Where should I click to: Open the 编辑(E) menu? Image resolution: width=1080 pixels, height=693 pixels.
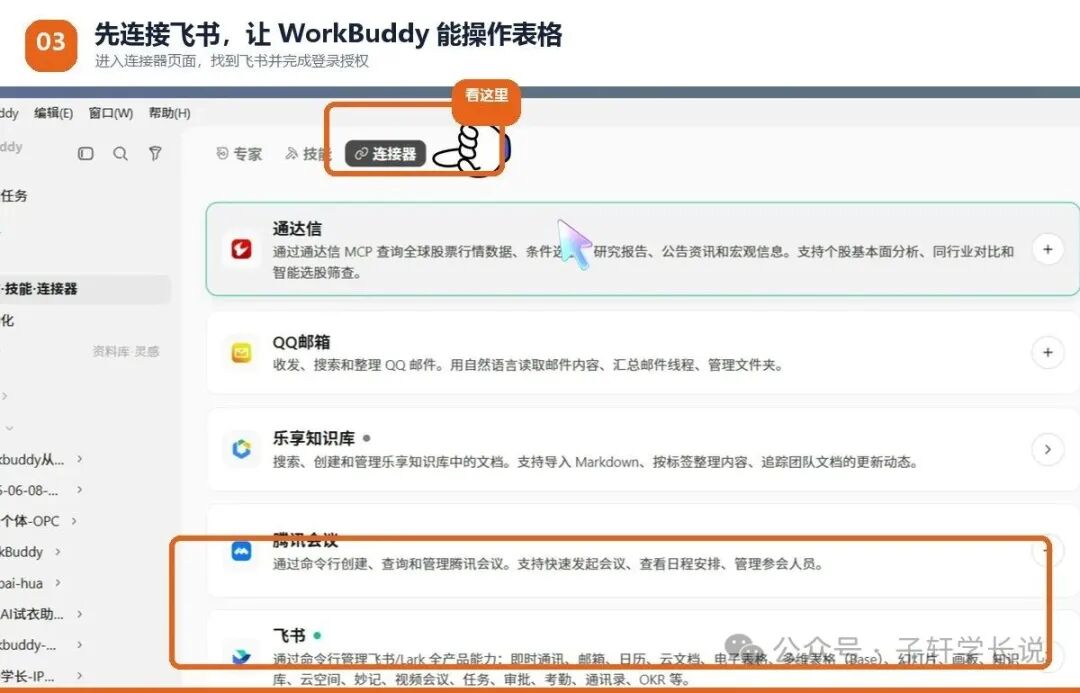click(54, 113)
